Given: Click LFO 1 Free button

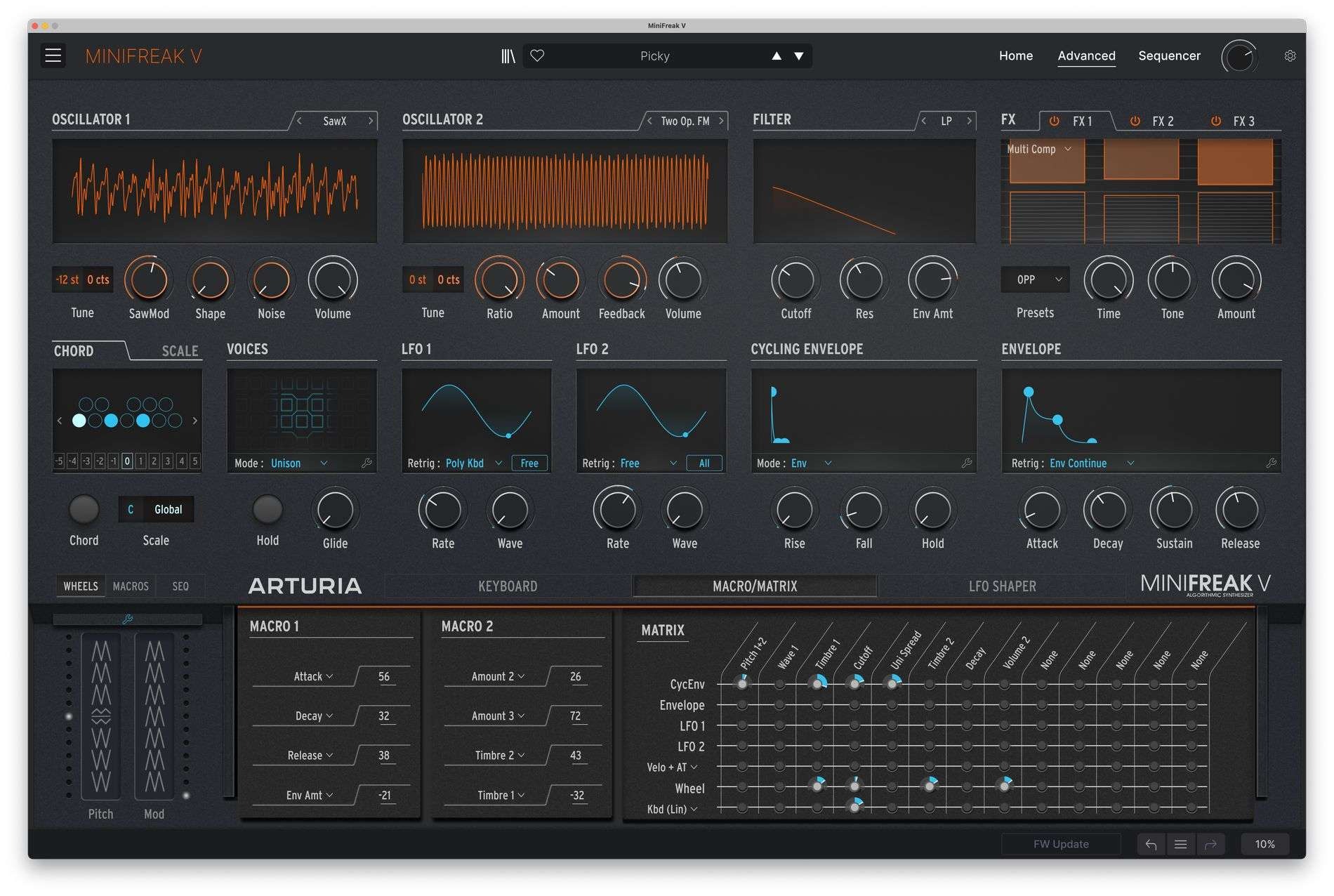Looking at the screenshot, I should (529, 463).
